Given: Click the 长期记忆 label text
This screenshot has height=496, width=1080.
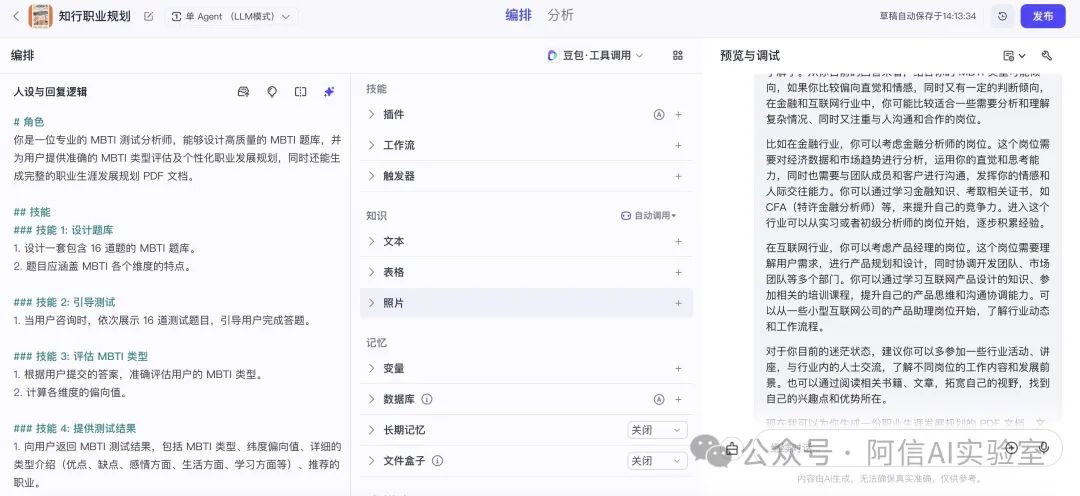Looking at the screenshot, I should click(404, 430).
